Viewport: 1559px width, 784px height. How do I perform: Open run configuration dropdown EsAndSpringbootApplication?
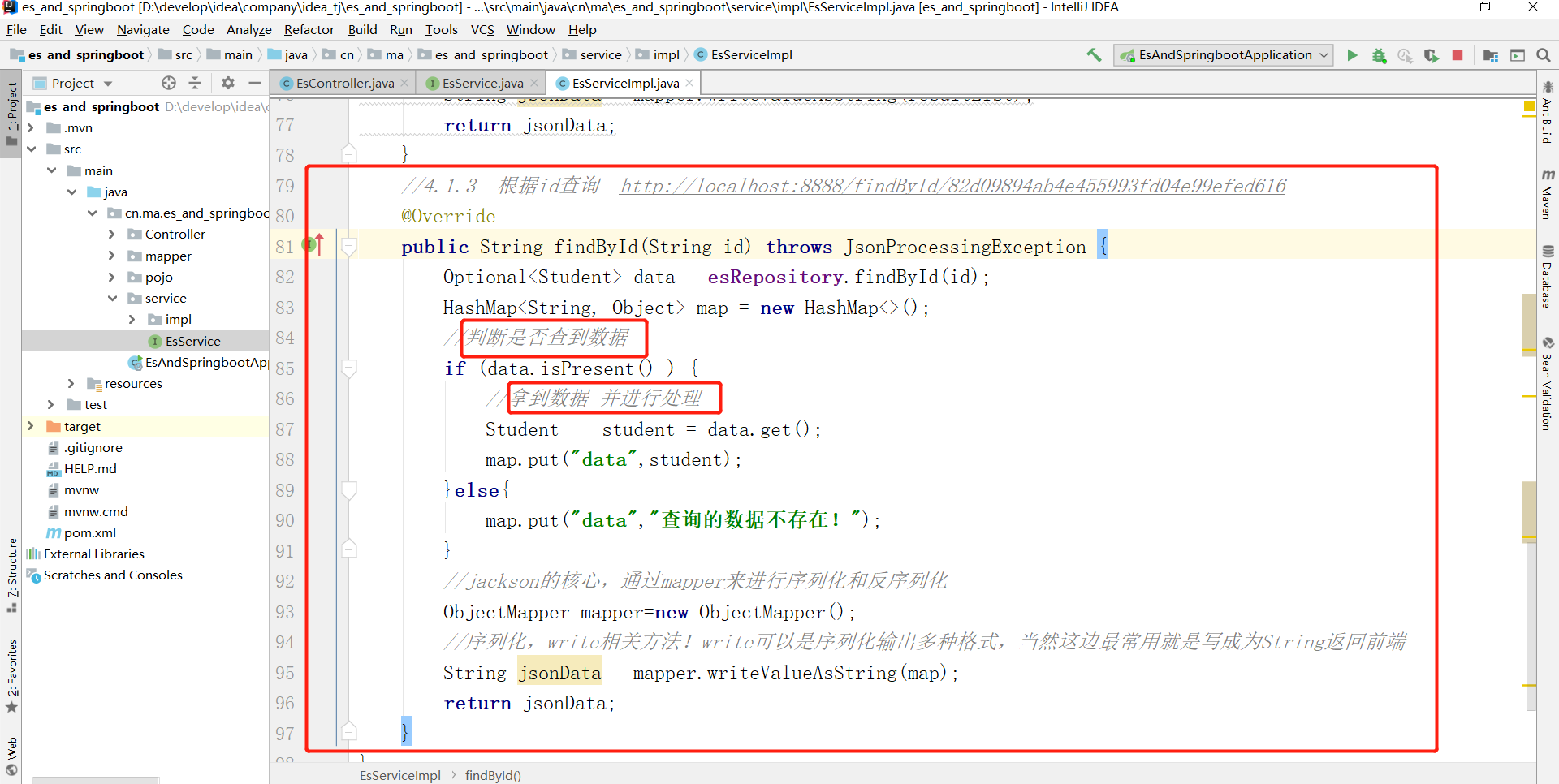pyautogui.click(x=1224, y=55)
